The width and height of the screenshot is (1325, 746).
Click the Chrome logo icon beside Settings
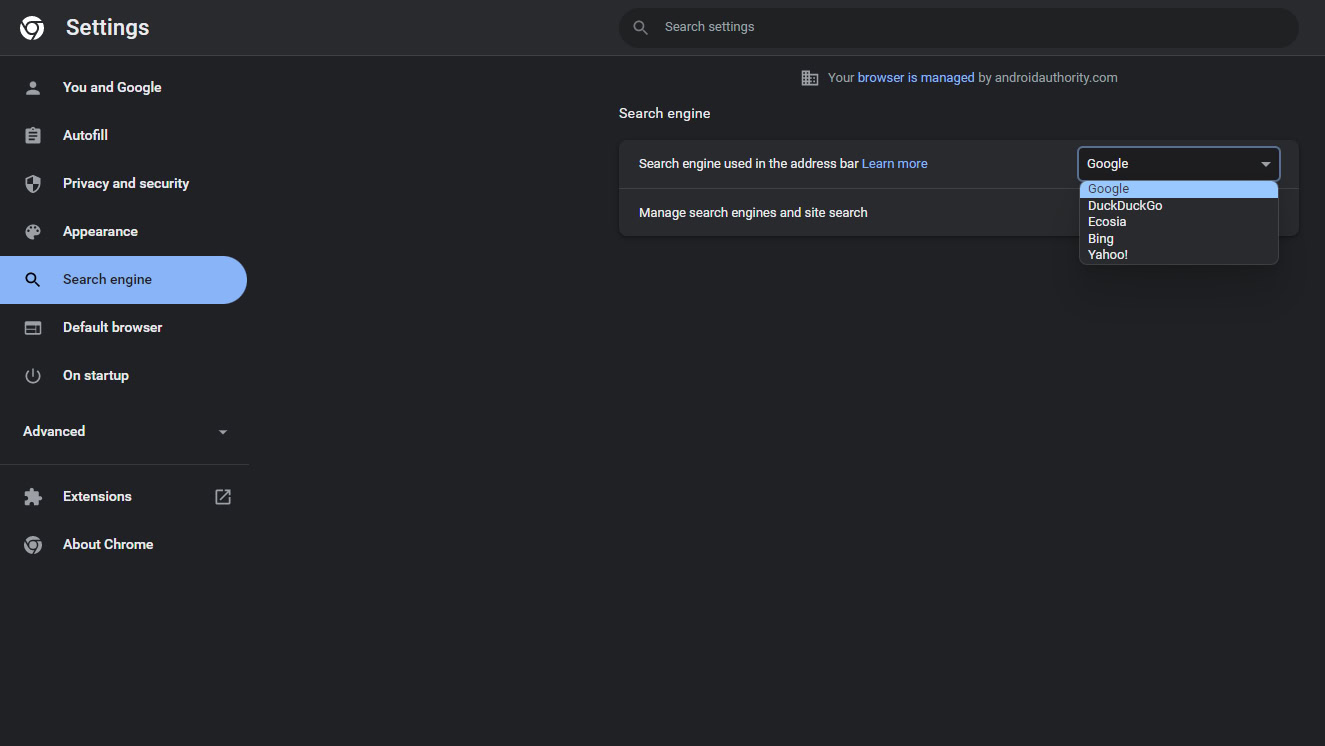point(32,28)
